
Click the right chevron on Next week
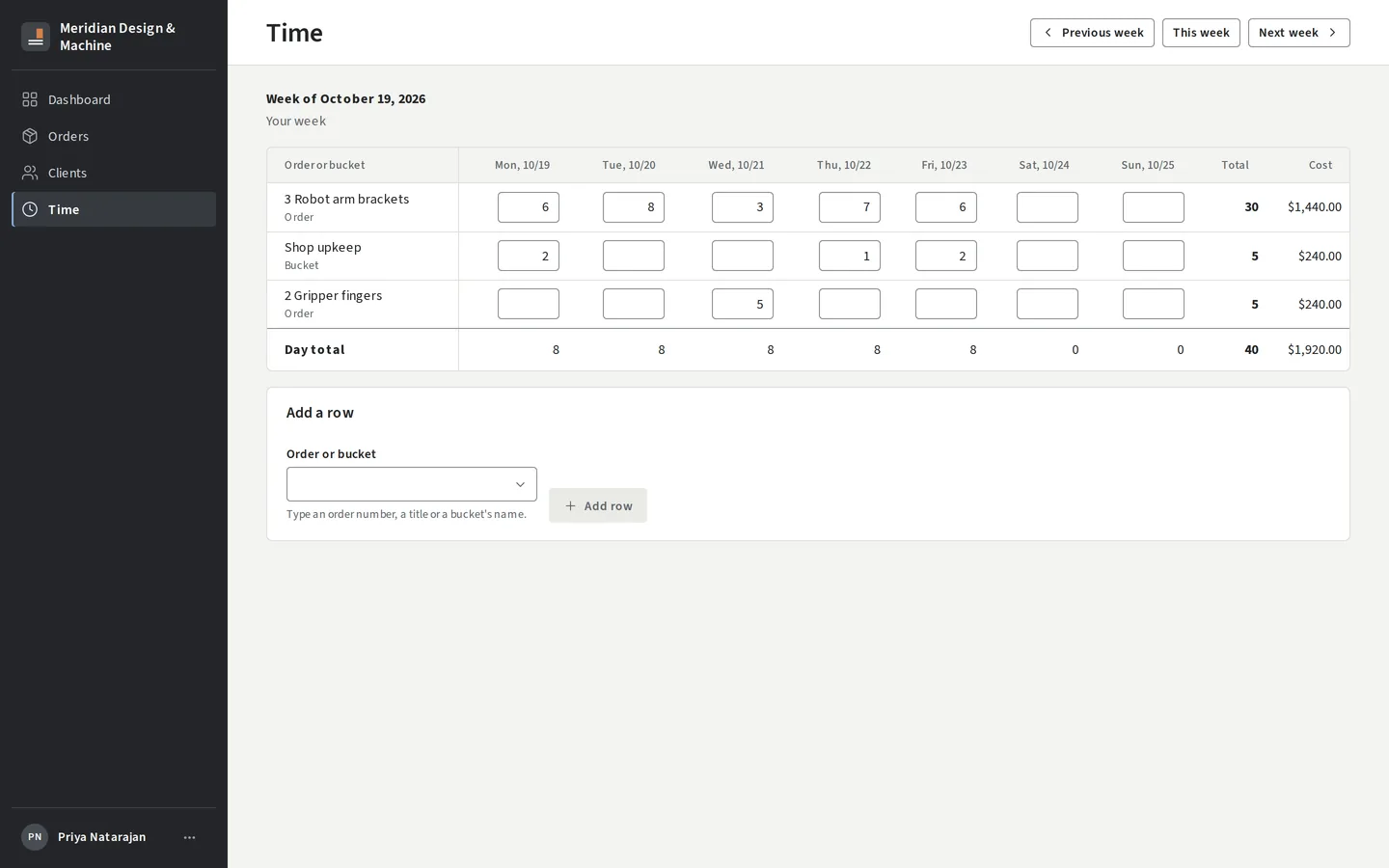[x=1333, y=33]
